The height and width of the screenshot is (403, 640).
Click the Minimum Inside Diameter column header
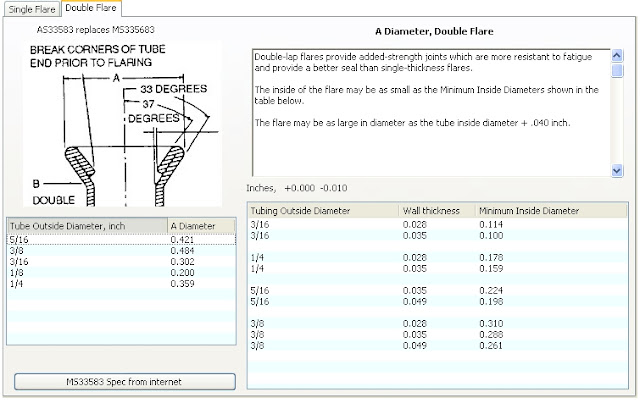point(551,211)
